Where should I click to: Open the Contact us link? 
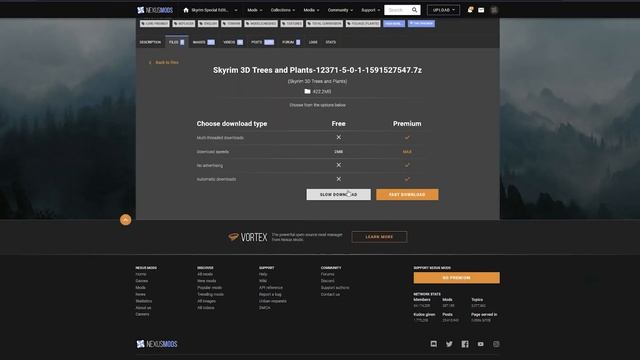[330, 294]
